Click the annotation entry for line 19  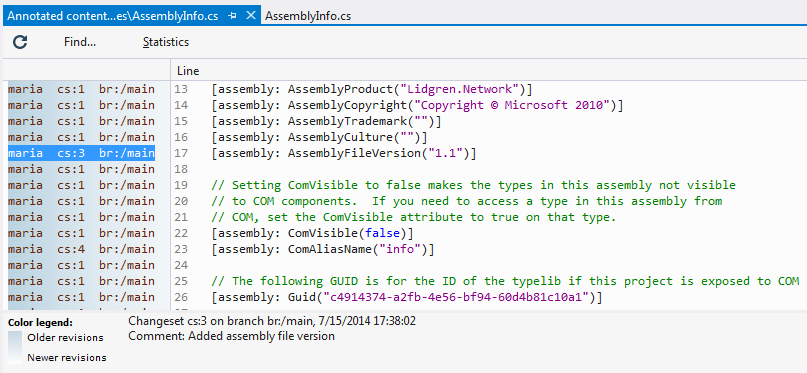point(81,185)
